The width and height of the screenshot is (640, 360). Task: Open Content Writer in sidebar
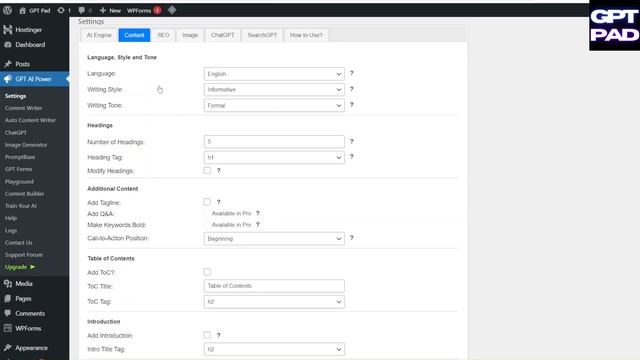click(23, 108)
